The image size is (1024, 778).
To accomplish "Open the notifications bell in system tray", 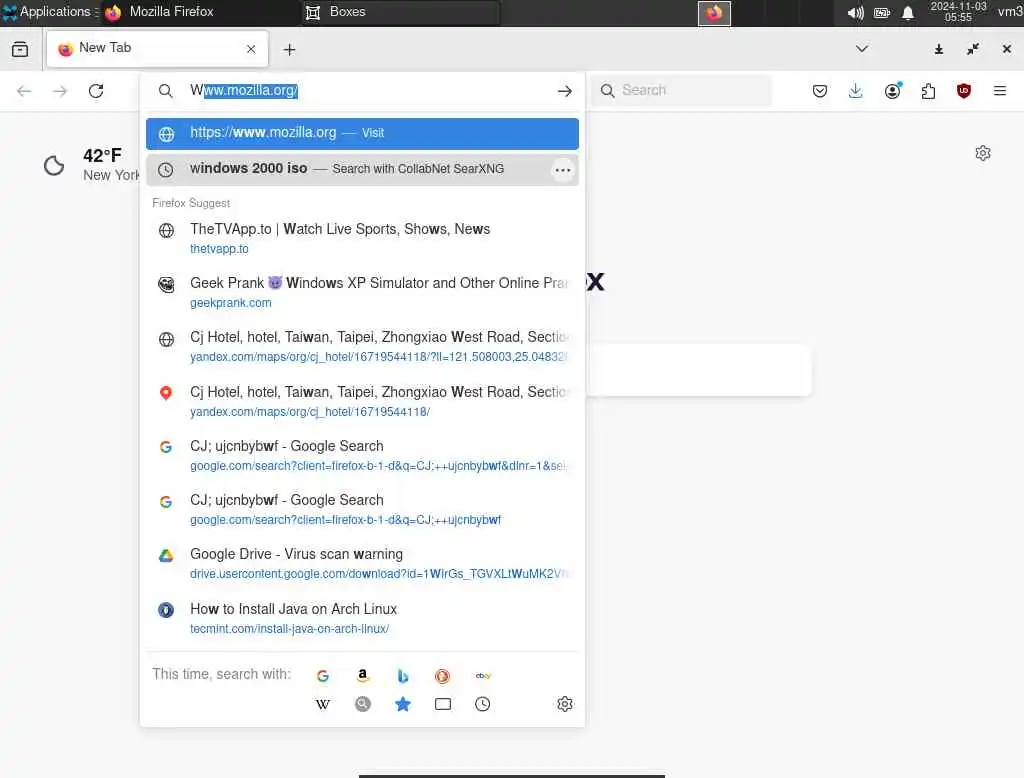I will pyautogui.click(x=908, y=12).
